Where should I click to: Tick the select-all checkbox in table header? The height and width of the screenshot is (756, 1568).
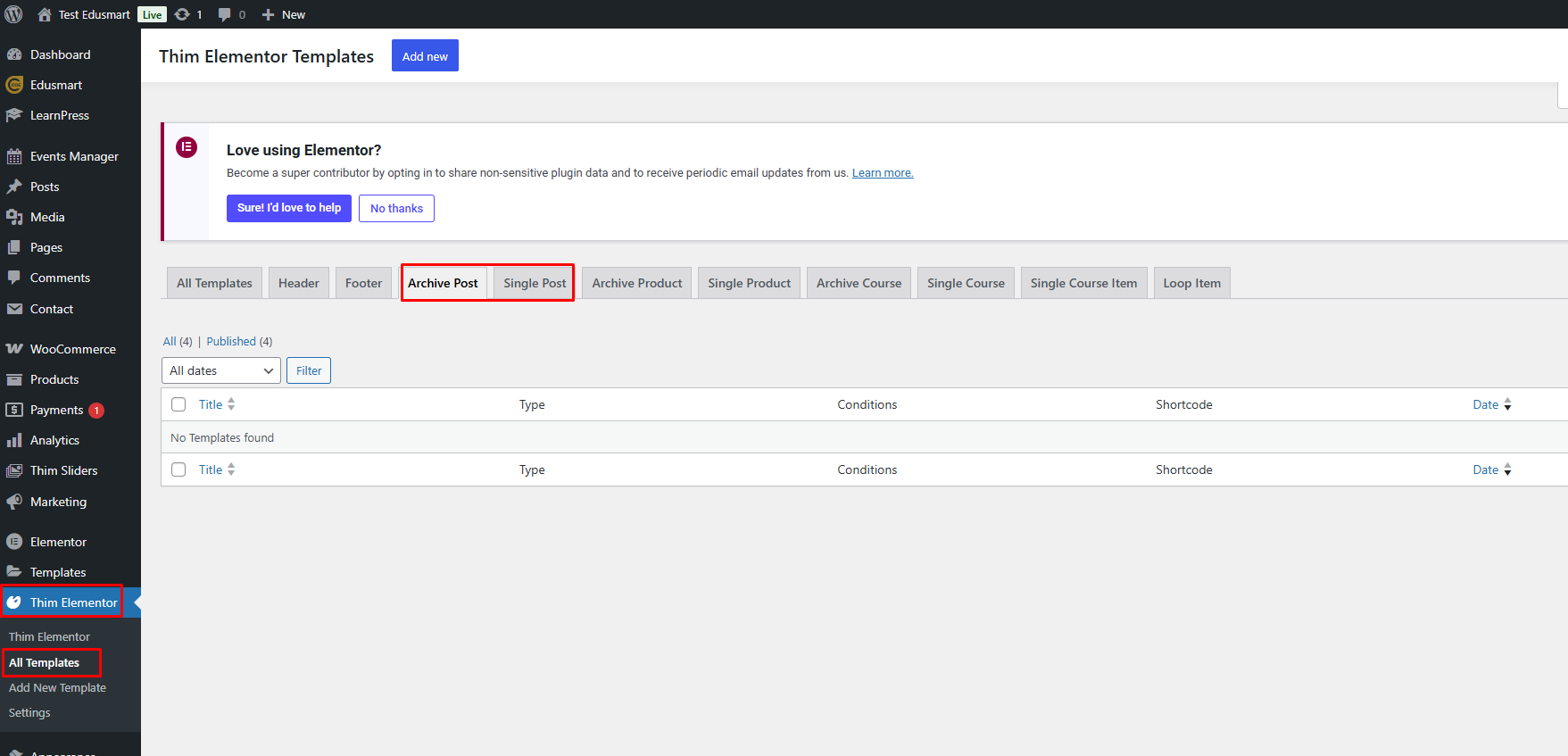178,404
